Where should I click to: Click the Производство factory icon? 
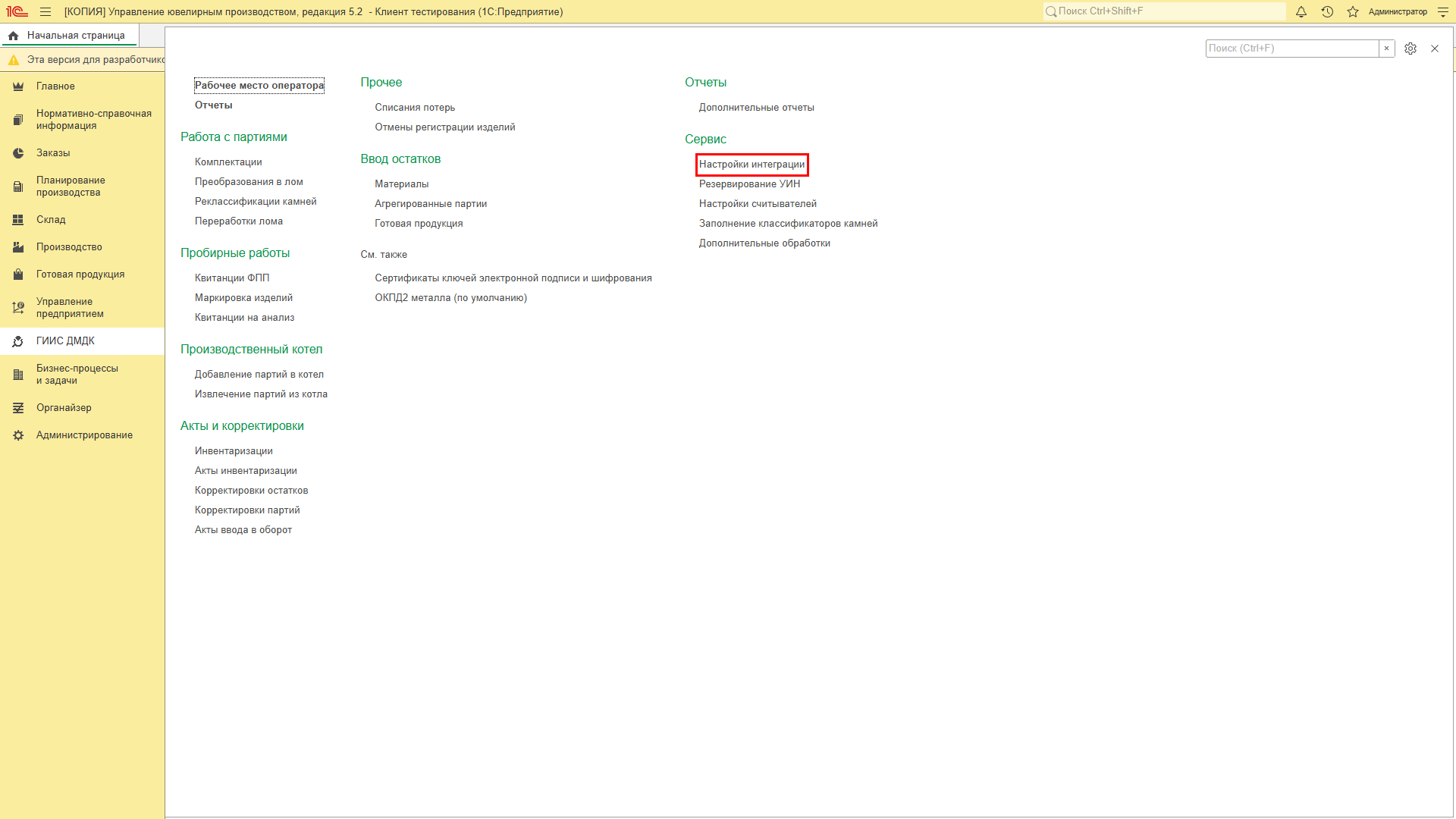click(x=18, y=247)
